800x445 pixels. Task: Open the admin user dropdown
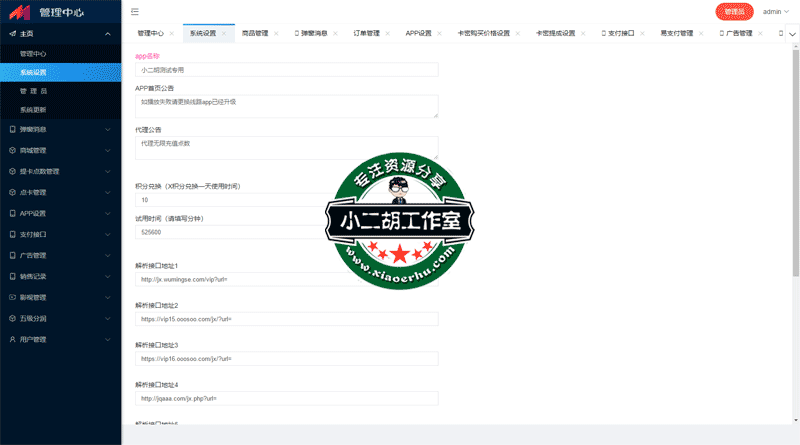(776, 12)
